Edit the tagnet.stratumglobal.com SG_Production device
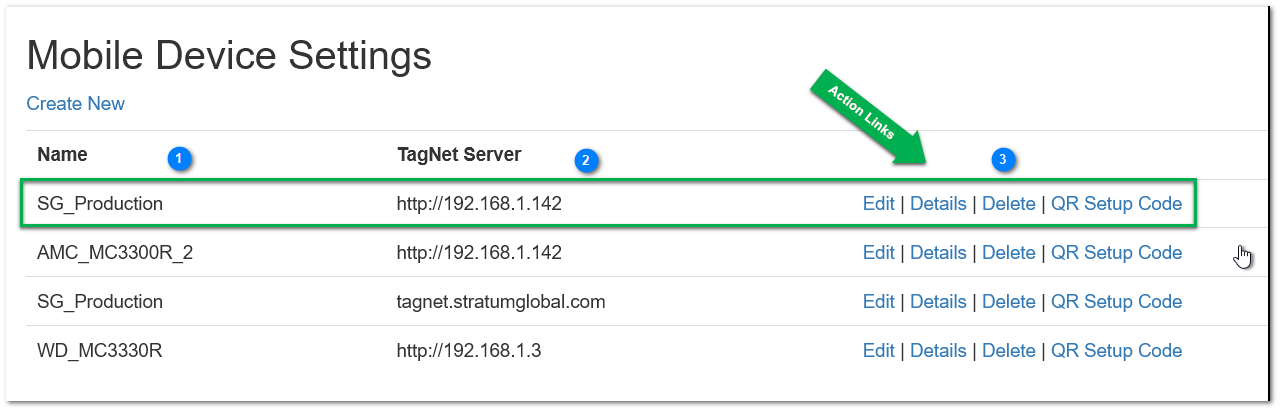 (x=879, y=302)
